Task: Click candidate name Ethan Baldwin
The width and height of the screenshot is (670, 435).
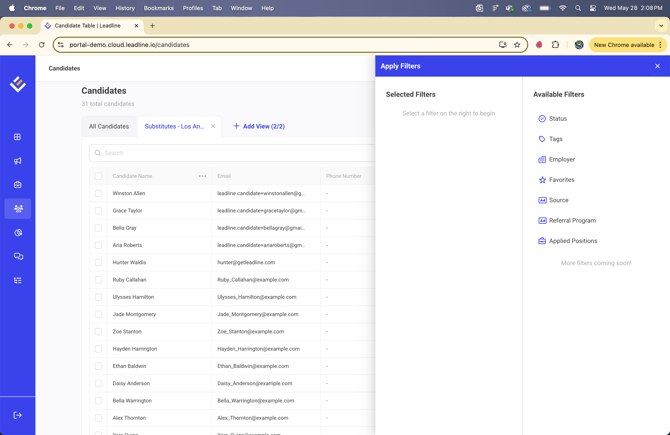Action: coord(129,366)
